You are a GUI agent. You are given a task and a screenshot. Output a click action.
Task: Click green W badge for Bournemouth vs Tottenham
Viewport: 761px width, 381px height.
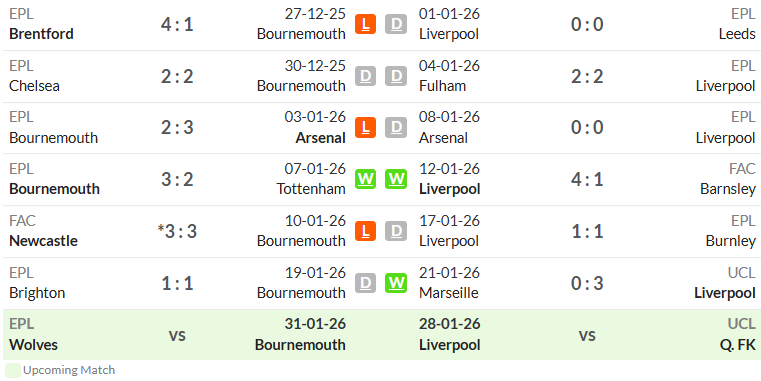pyautogui.click(x=365, y=179)
